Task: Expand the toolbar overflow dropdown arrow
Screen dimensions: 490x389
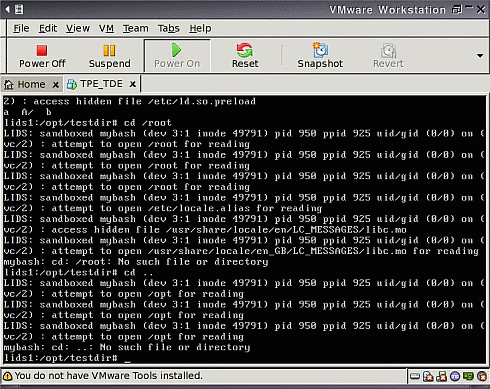Action: click(480, 56)
